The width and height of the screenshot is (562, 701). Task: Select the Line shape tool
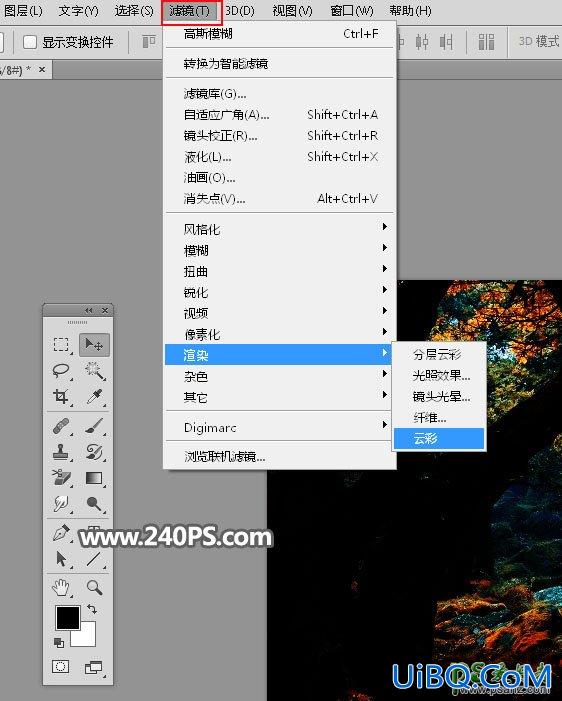(x=94, y=559)
